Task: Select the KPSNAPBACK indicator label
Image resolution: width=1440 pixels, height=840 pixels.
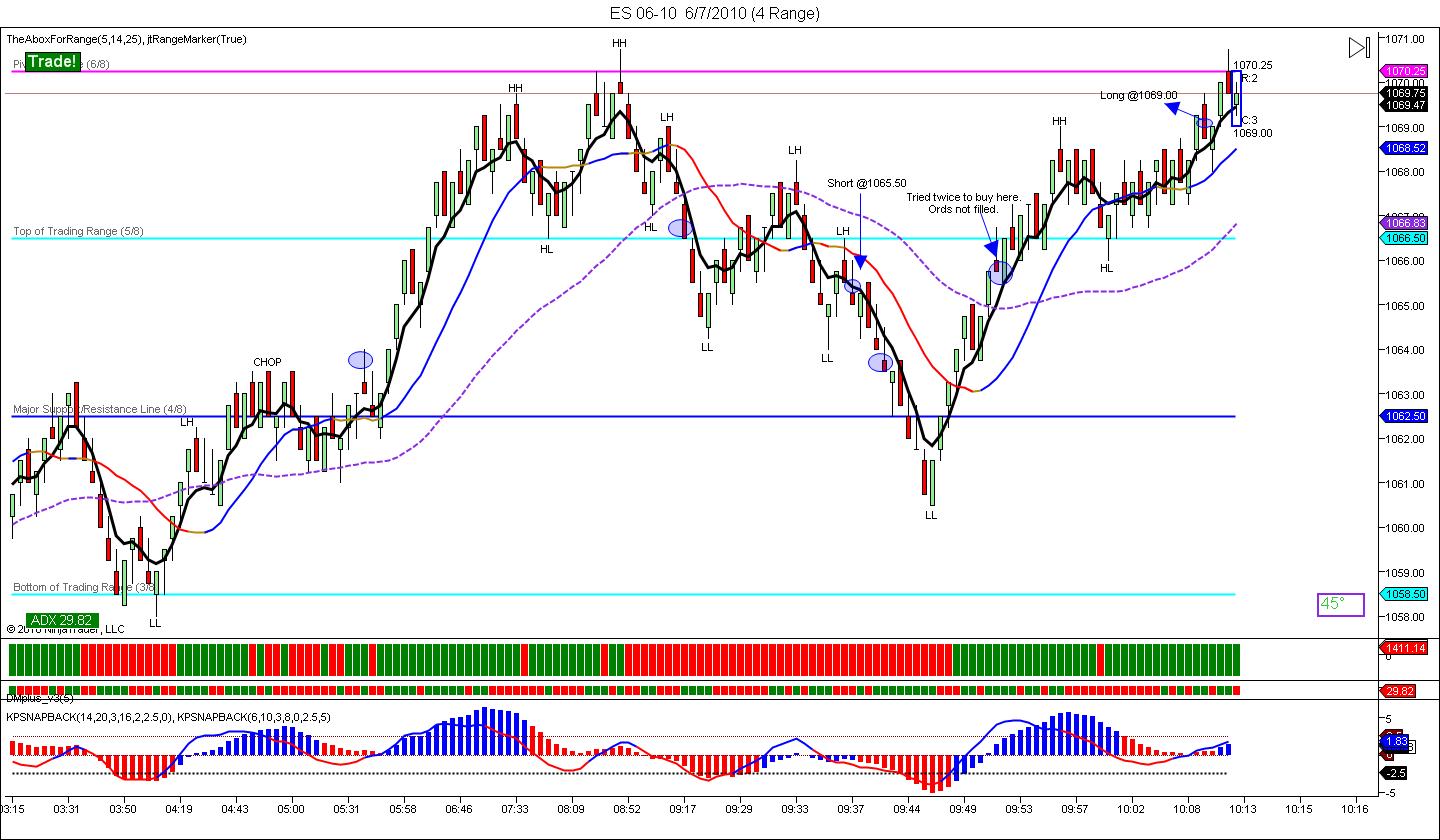Action: pyautogui.click(x=169, y=717)
